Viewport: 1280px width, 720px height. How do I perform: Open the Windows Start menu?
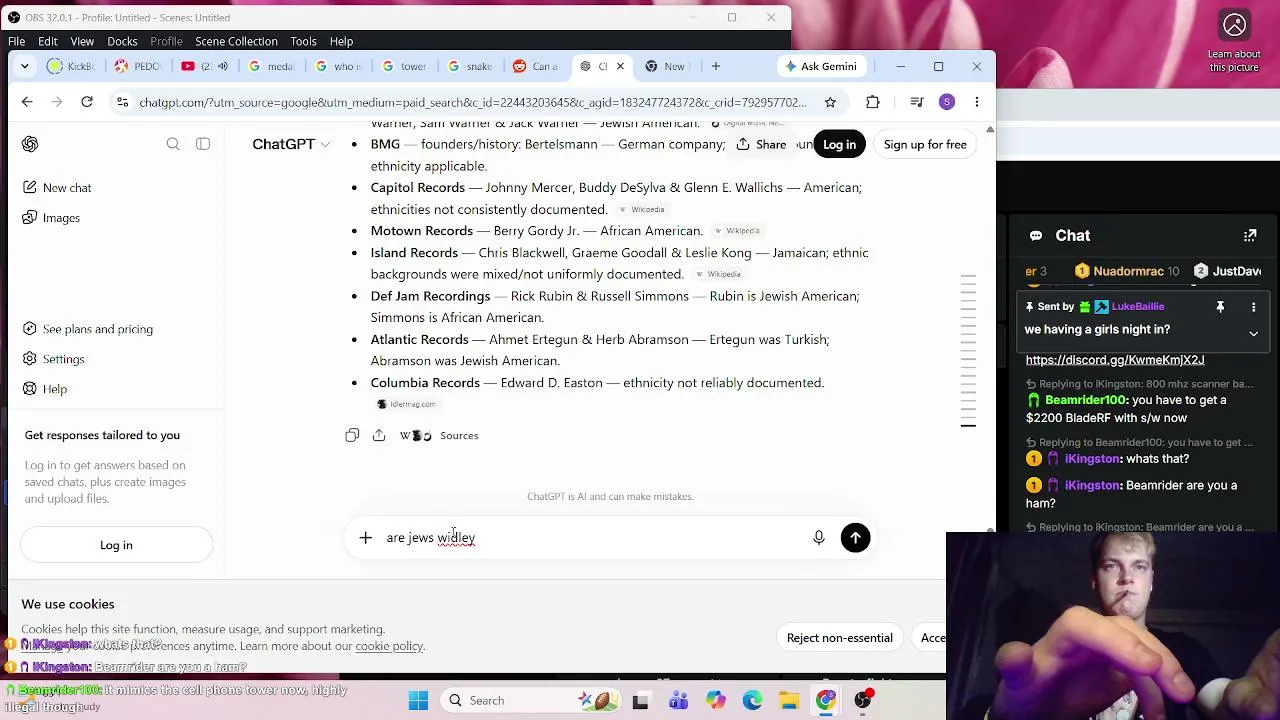418,701
